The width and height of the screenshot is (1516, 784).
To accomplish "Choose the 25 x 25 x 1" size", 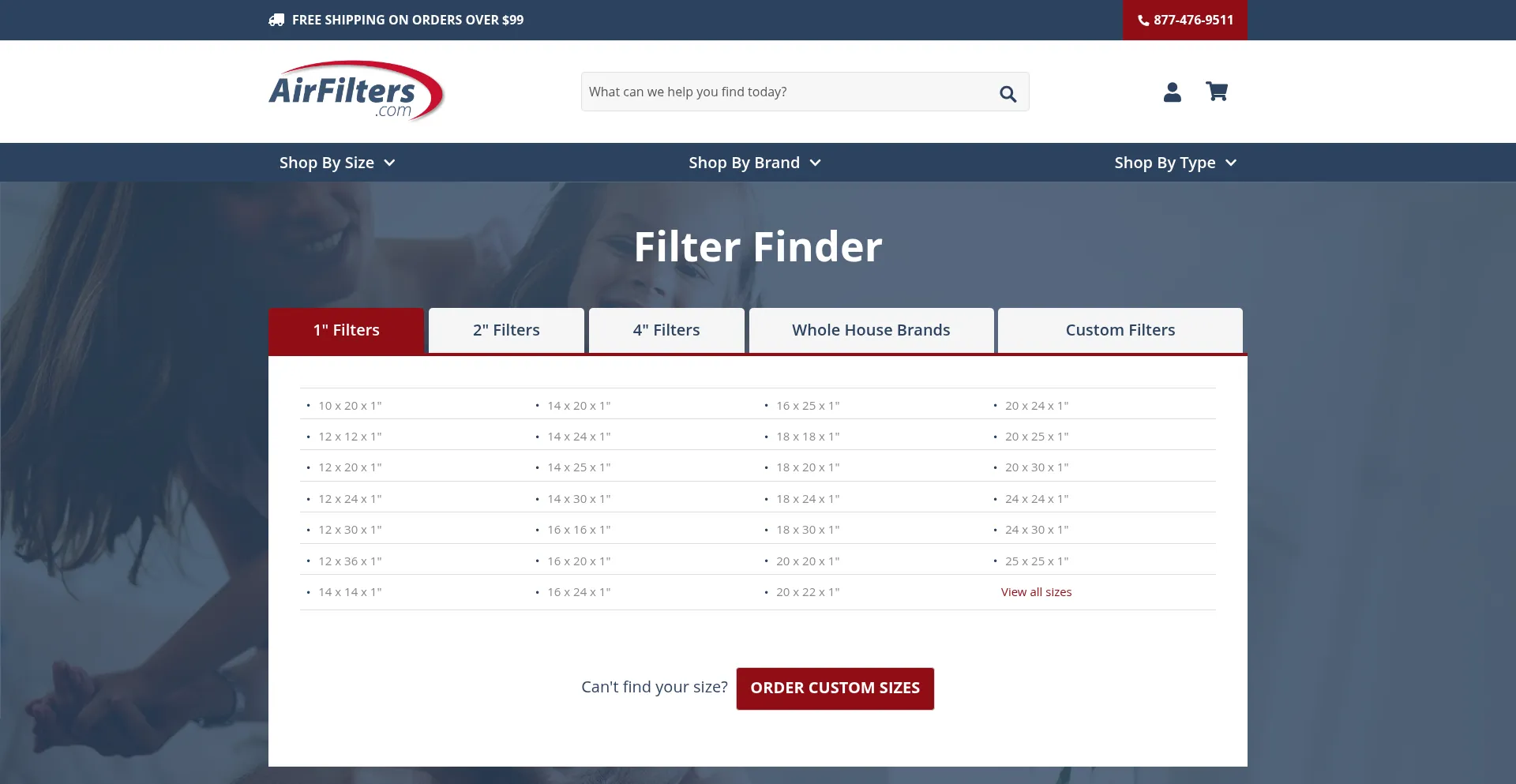I will 1037,561.
